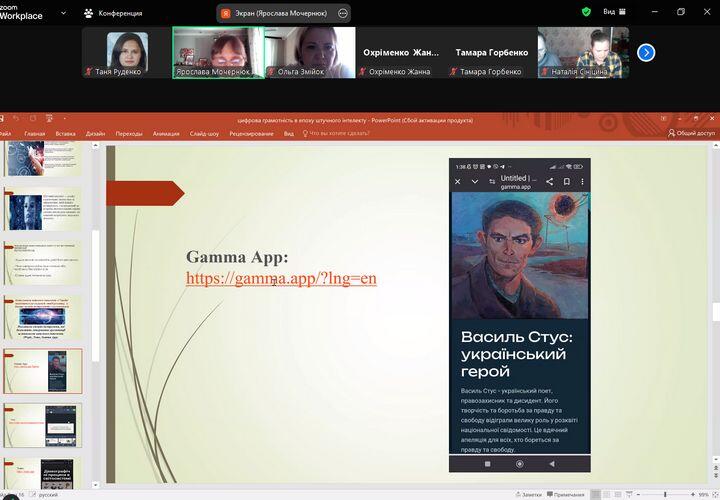Open the quick access toolbar customize dropdown
Image resolution: width=720 pixels, height=500 pixels.
pyautogui.click(x=65, y=118)
